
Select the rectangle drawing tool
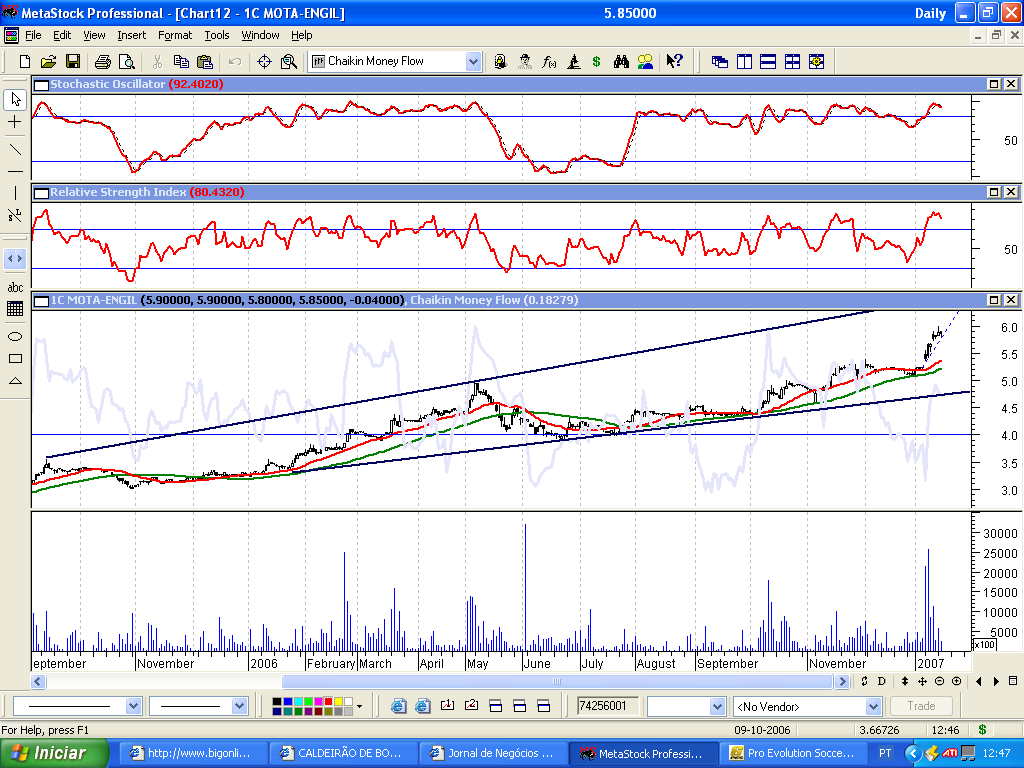[x=15, y=358]
